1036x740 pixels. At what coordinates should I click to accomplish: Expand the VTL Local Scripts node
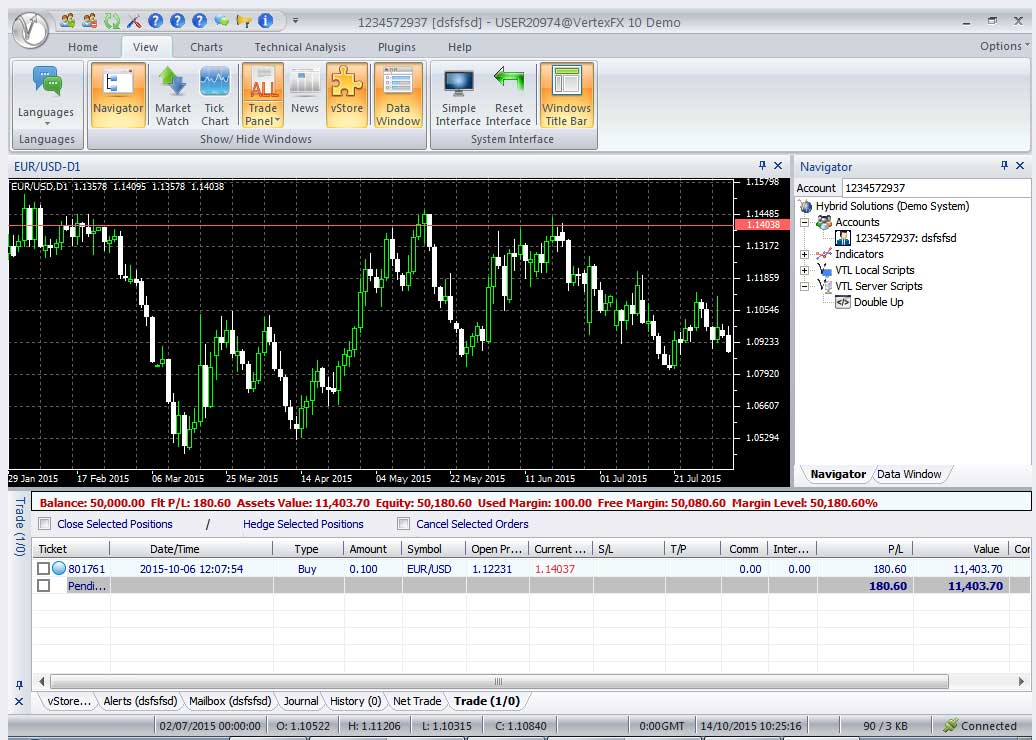[x=805, y=270]
